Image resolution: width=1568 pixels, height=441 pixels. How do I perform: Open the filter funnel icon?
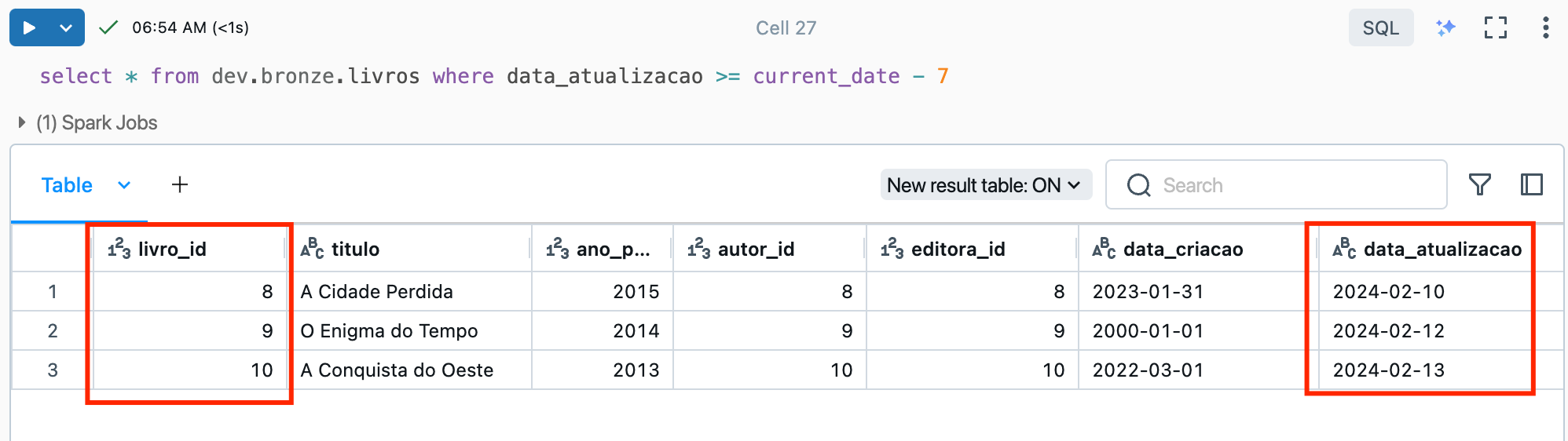[1480, 184]
